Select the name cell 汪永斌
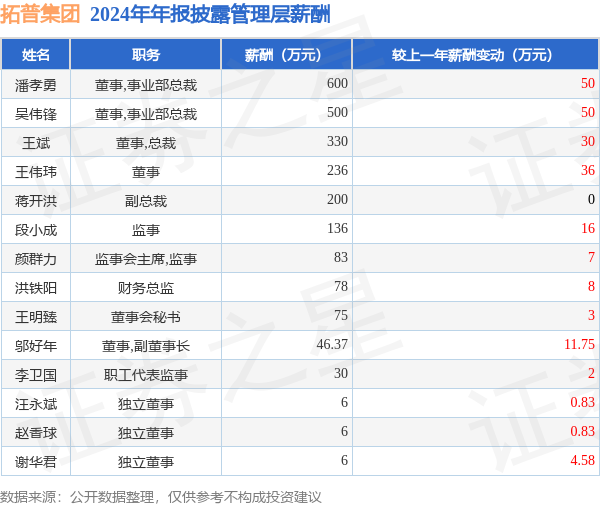 [x=36, y=403]
